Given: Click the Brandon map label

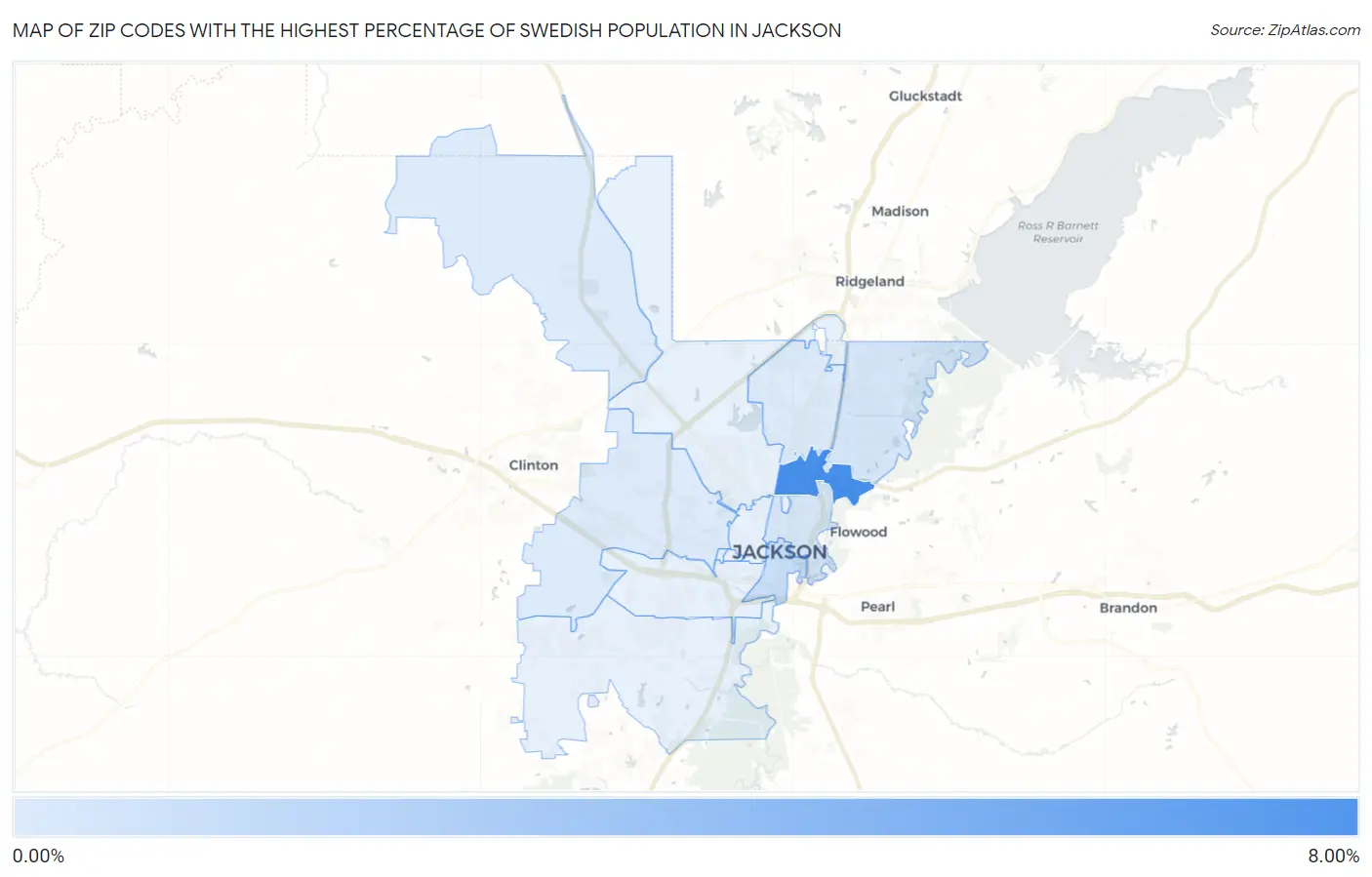Looking at the screenshot, I should tap(1128, 608).
